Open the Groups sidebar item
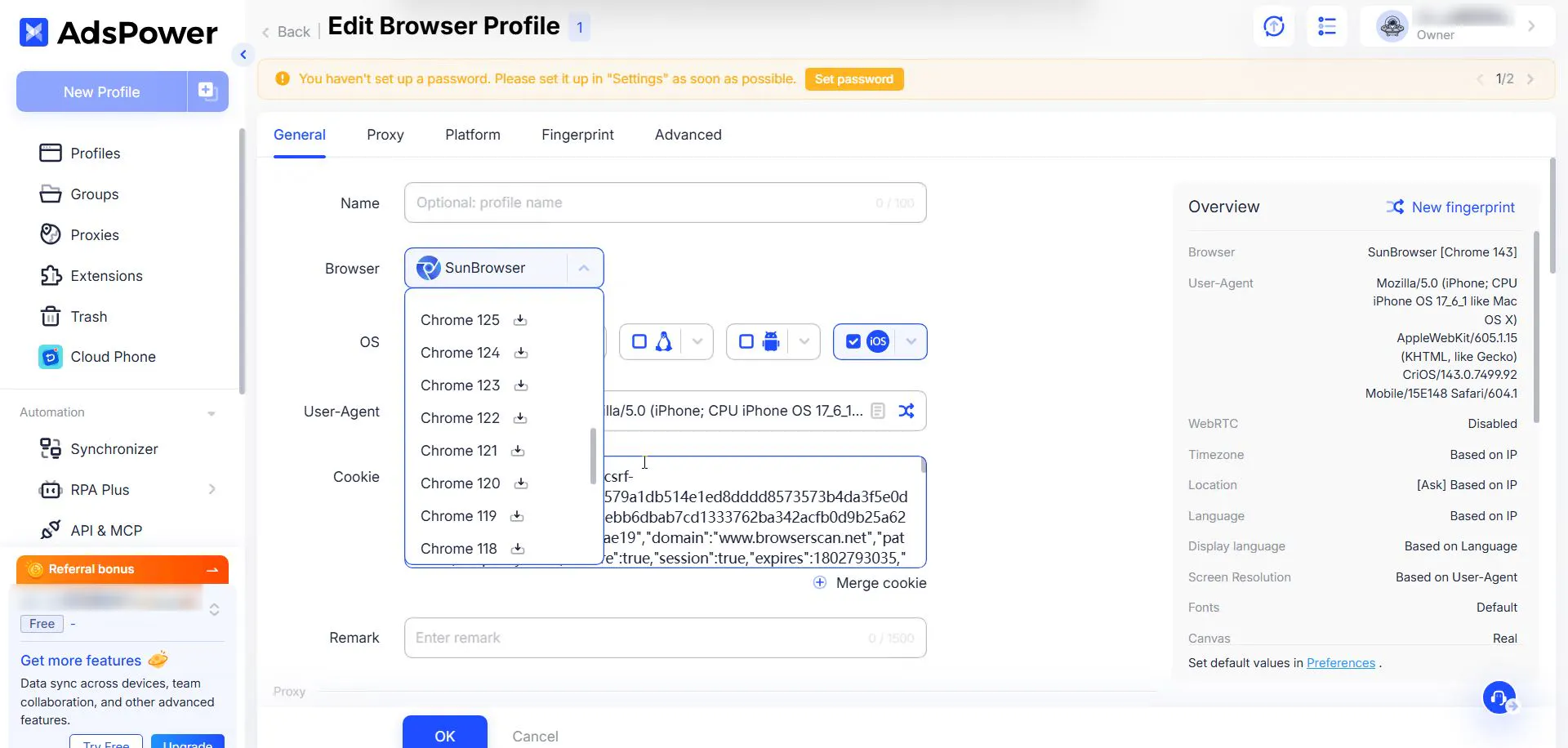 click(79, 194)
